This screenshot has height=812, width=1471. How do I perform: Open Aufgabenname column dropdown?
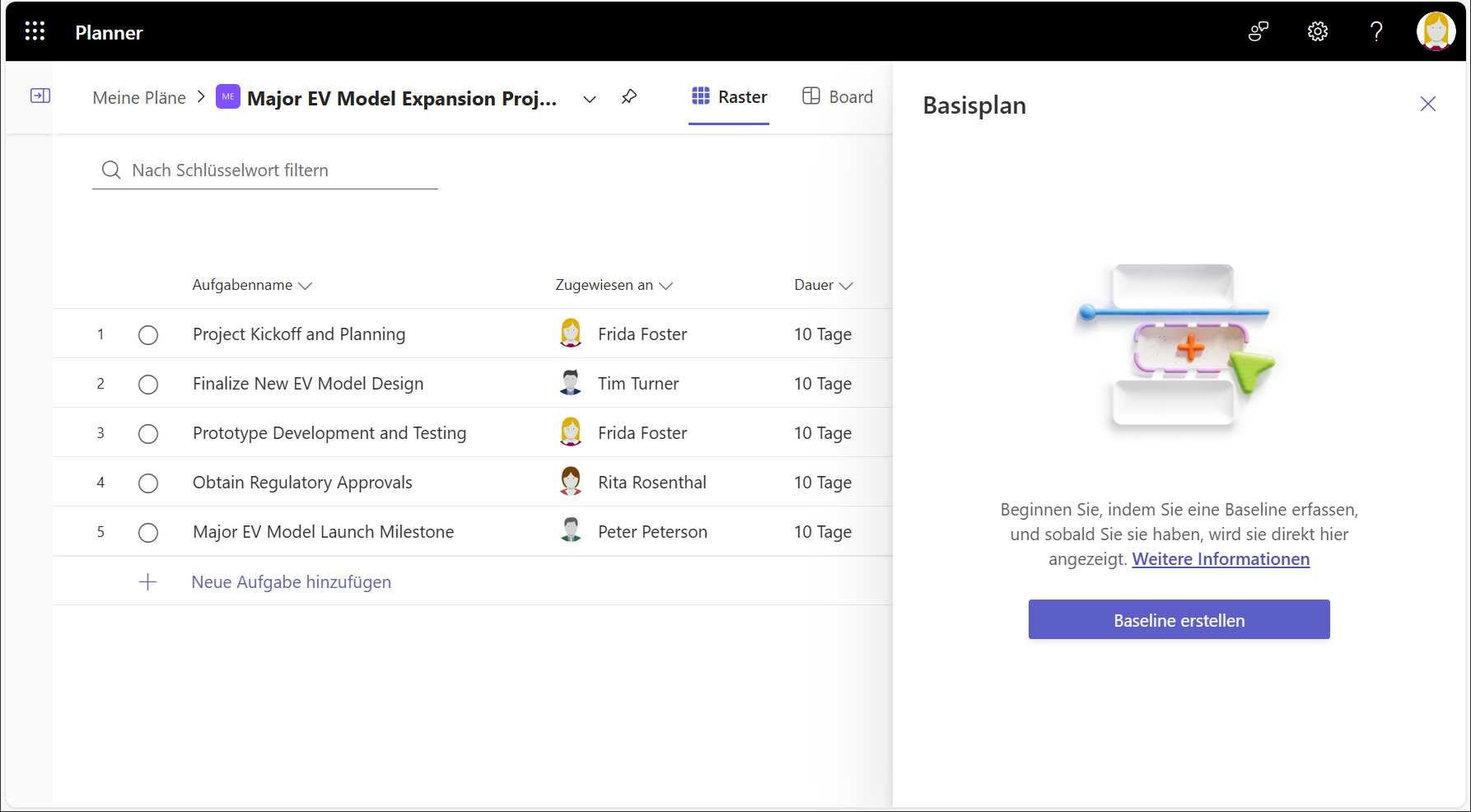[x=306, y=286]
